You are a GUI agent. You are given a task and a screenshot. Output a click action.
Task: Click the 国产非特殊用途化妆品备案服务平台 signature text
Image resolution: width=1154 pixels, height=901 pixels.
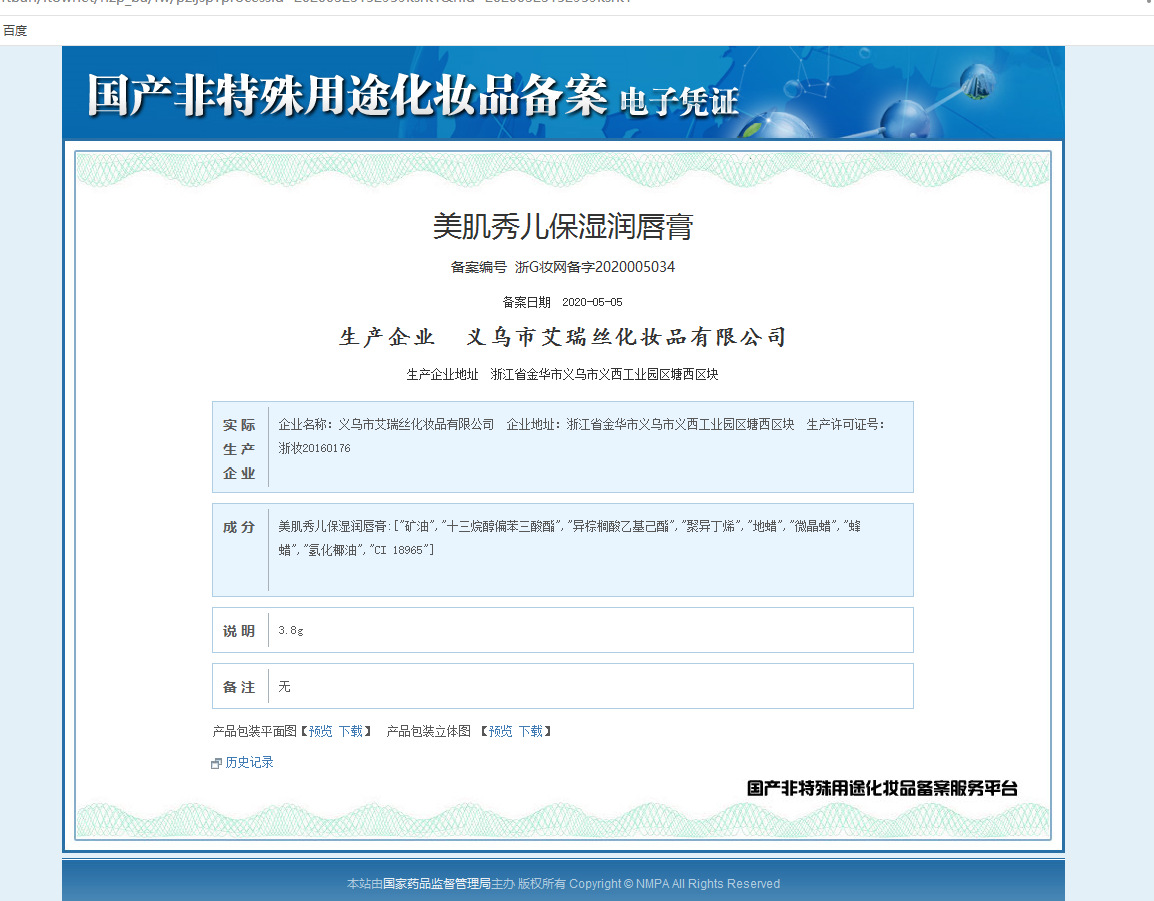point(882,788)
